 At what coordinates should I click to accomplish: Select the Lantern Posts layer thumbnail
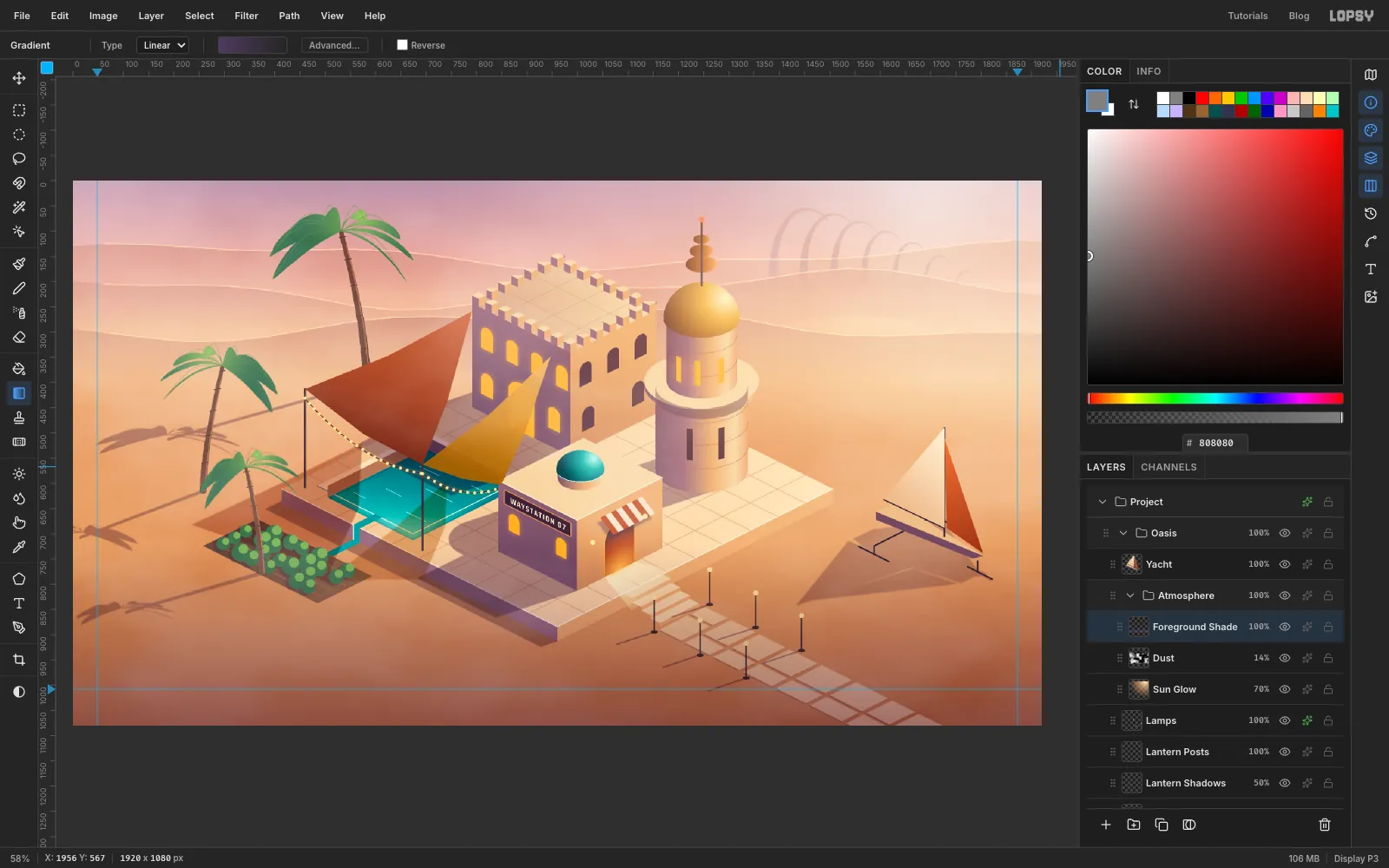pos(1132,752)
